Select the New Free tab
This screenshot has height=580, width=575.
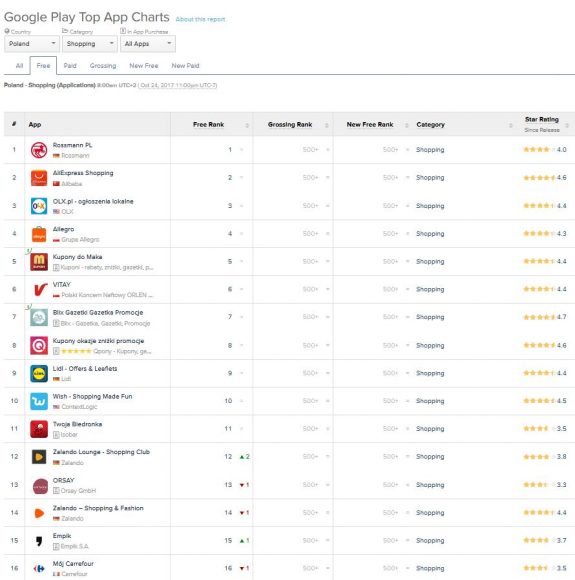point(144,65)
